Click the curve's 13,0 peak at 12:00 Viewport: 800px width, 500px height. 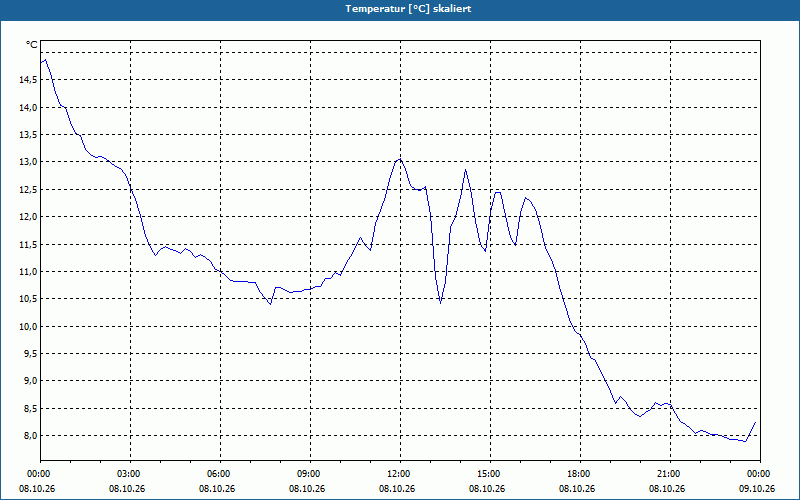pos(400,159)
